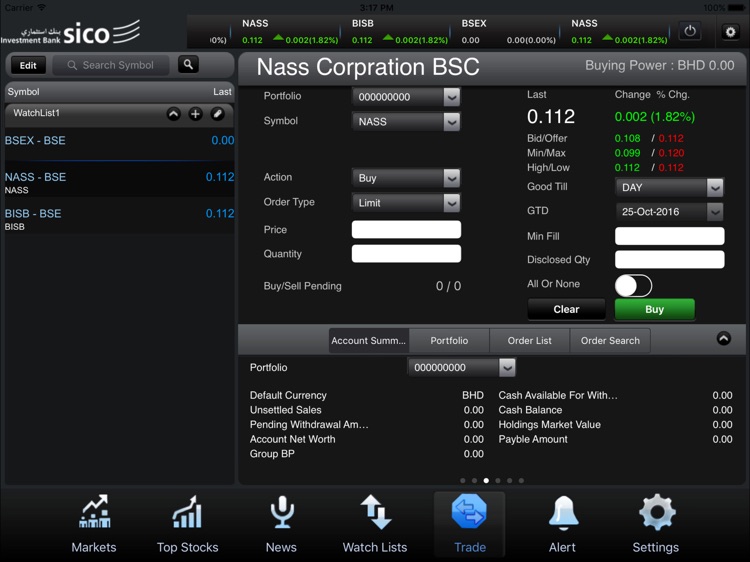Switch to the Order Search tab
Viewport: 750px width, 562px height.
610,341
